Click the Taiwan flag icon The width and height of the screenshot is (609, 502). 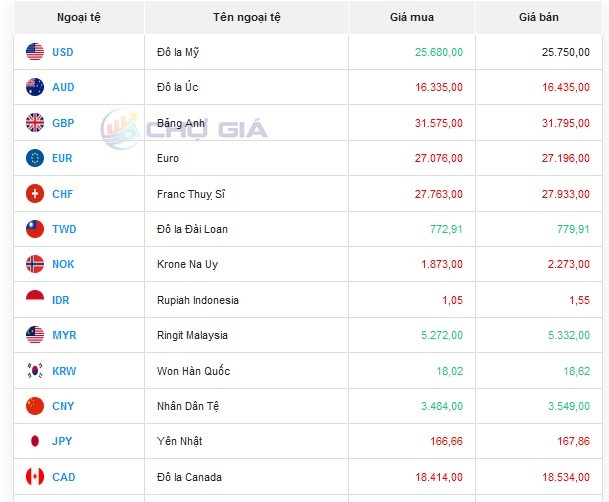(x=35, y=229)
